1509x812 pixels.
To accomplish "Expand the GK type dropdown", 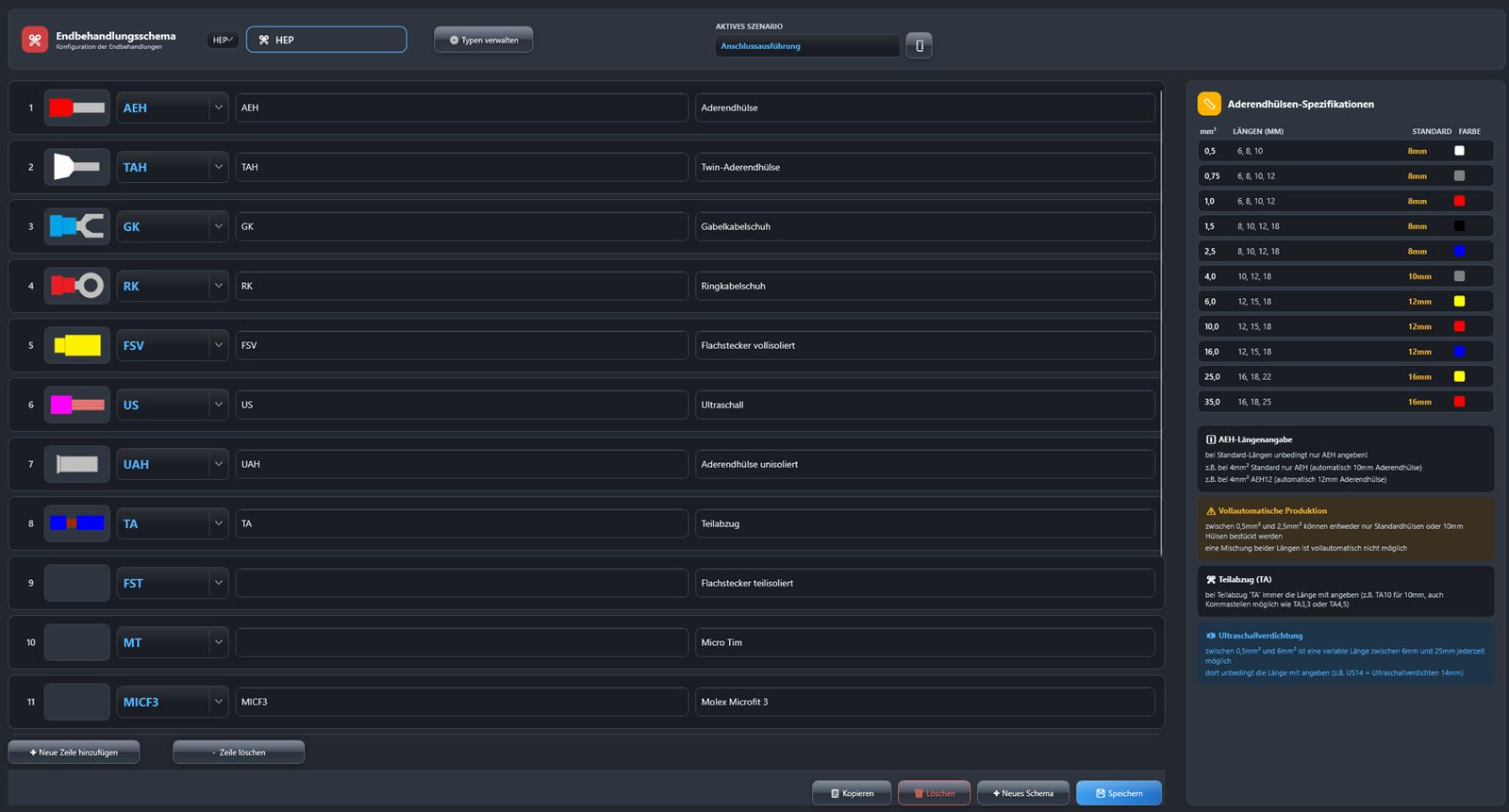I will point(219,226).
